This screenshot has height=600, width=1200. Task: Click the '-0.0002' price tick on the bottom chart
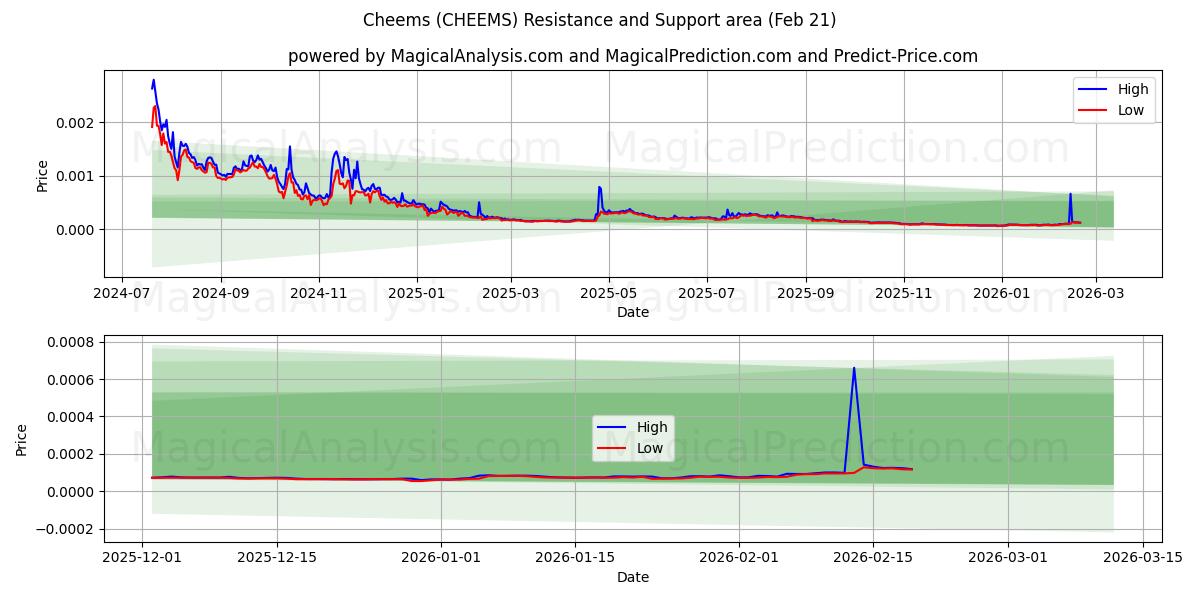click(x=67, y=529)
